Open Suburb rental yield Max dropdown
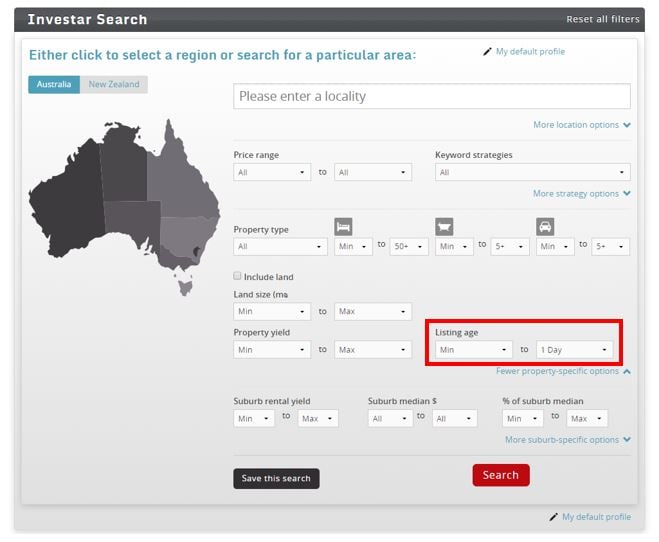 pos(318,418)
